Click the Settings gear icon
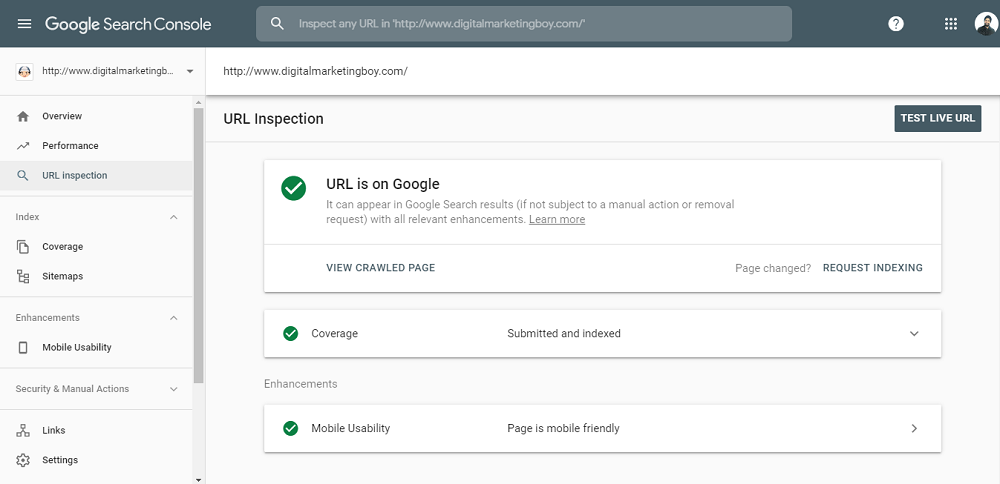 (x=23, y=460)
